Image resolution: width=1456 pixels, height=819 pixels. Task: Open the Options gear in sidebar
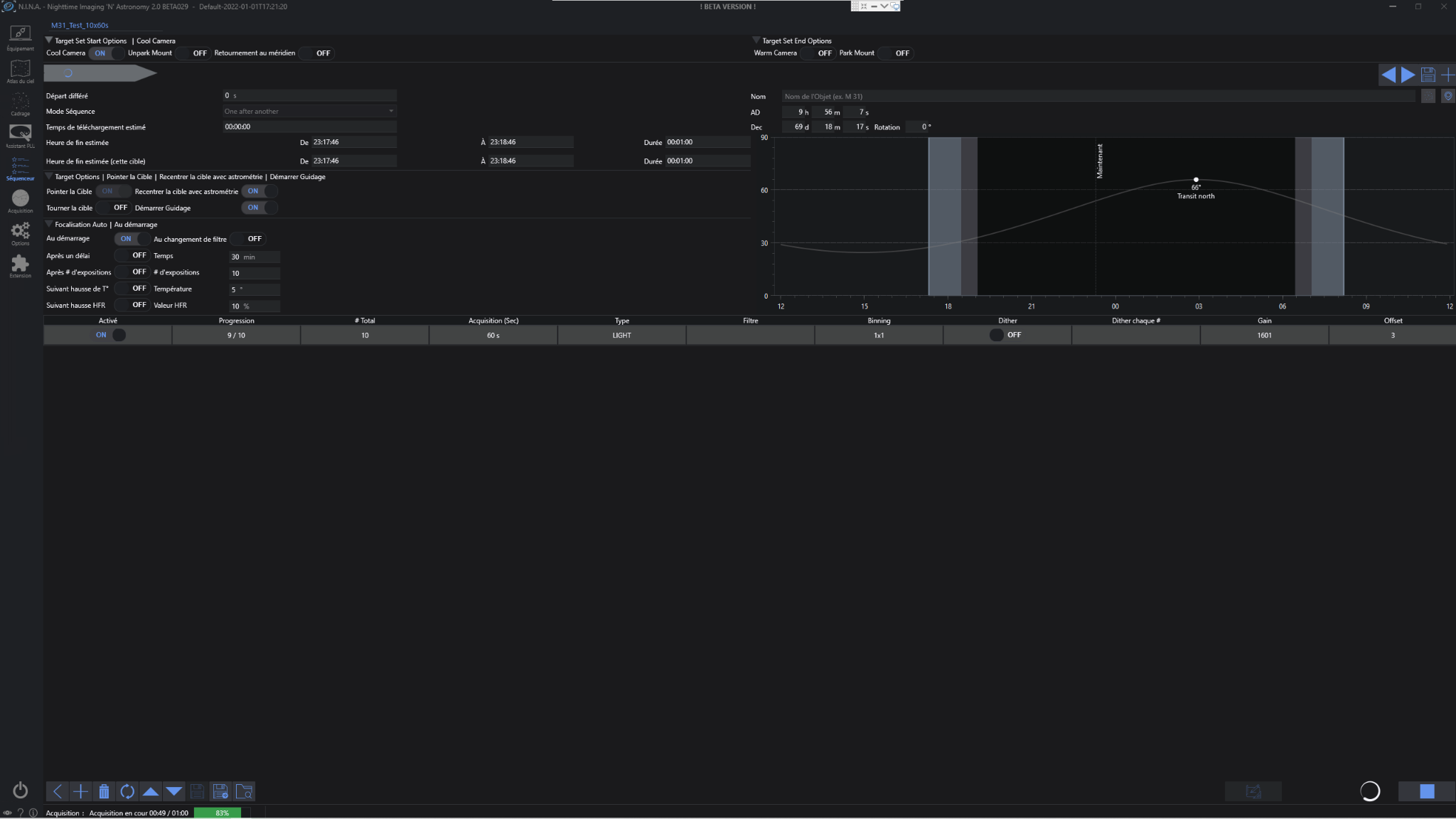tap(20, 233)
